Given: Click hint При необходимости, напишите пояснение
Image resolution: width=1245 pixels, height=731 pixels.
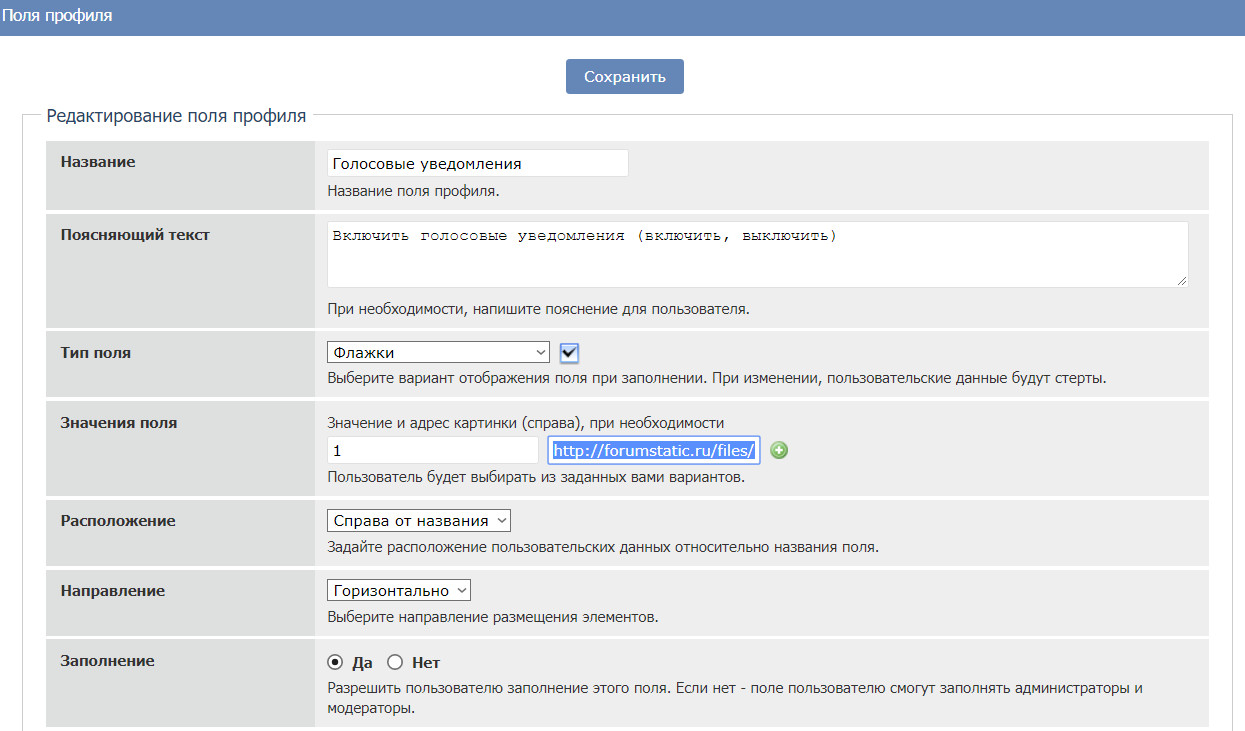Looking at the screenshot, I should pos(538,309).
